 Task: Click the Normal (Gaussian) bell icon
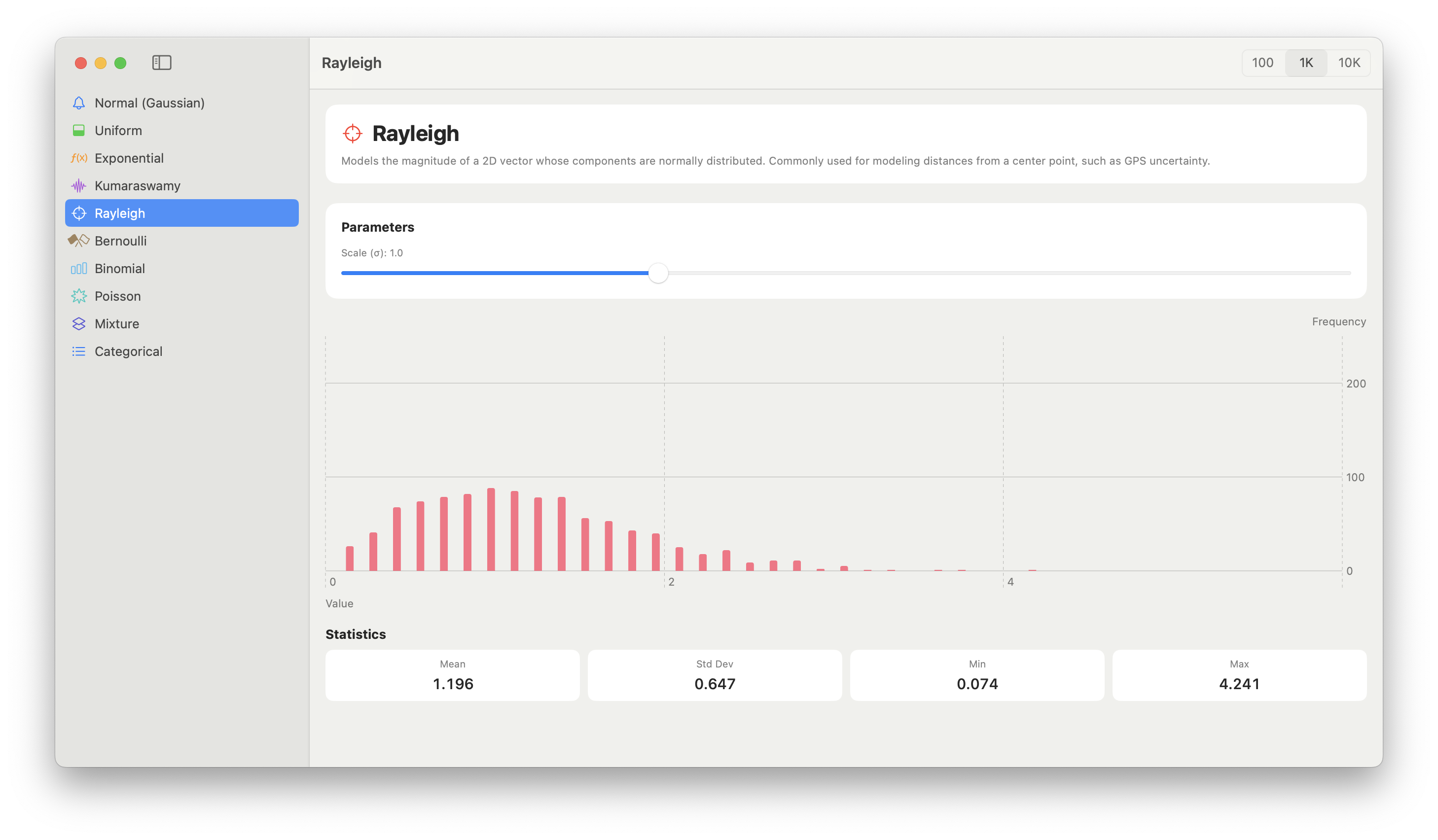pyautogui.click(x=79, y=103)
